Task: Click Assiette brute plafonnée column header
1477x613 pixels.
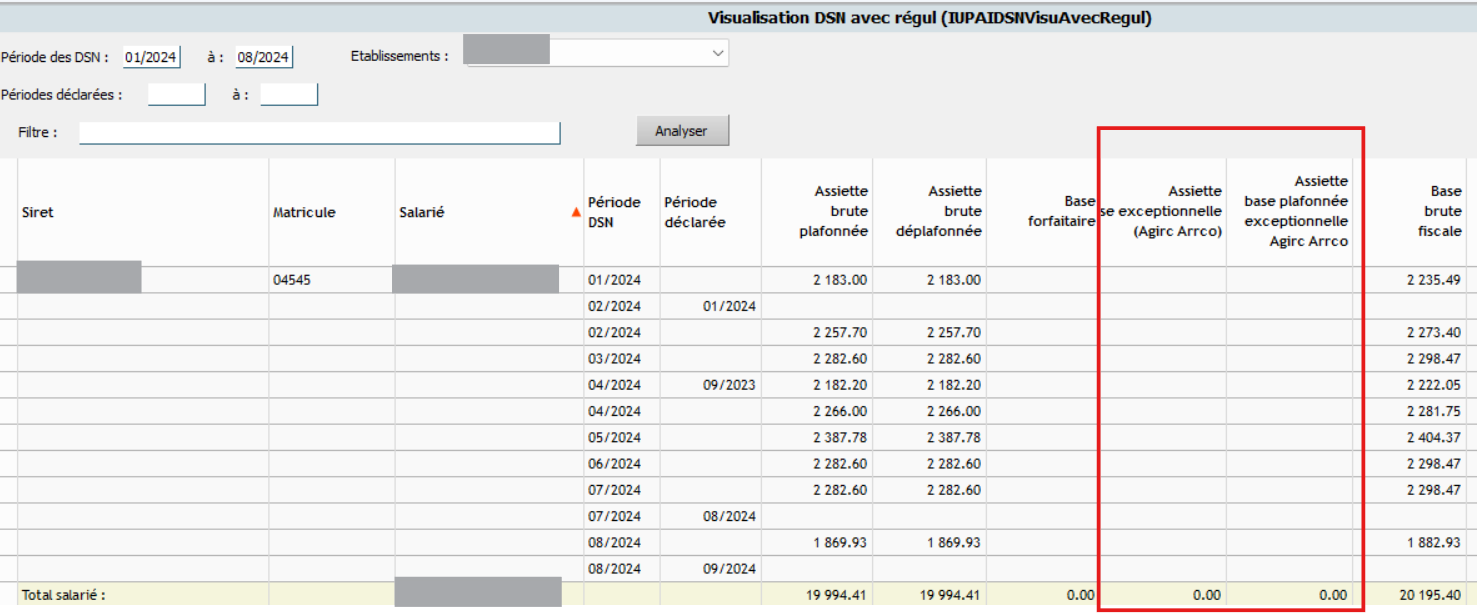Action: coord(834,211)
